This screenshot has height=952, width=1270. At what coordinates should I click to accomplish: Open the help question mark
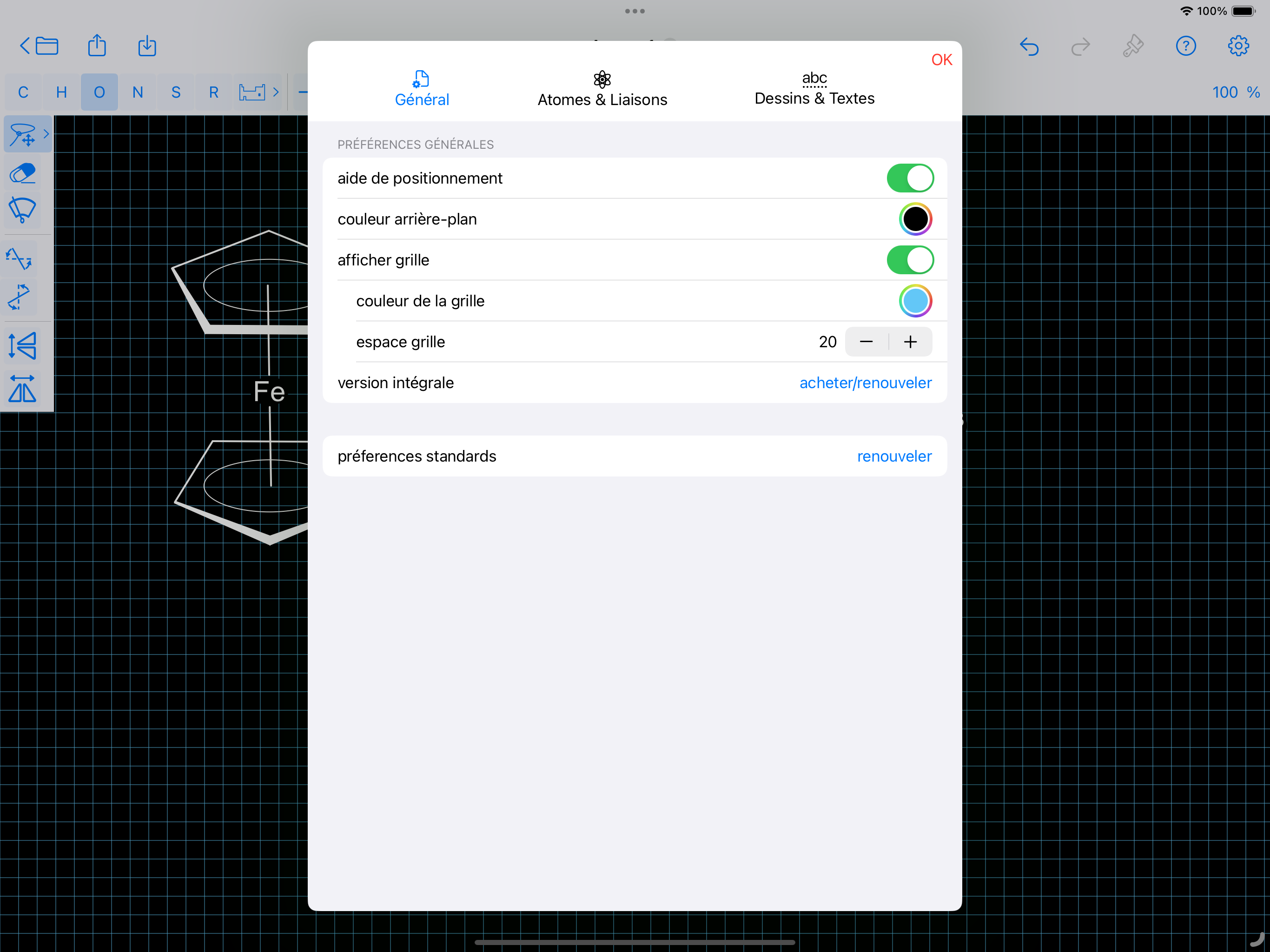[1185, 46]
